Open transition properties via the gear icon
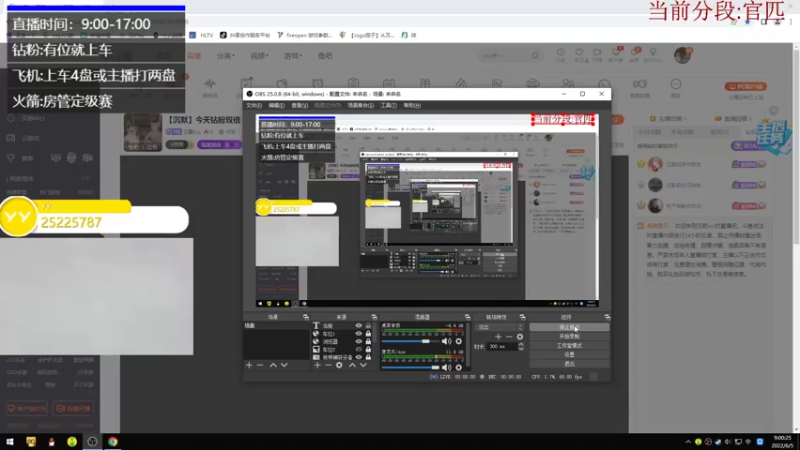The image size is (800, 450). (x=520, y=337)
